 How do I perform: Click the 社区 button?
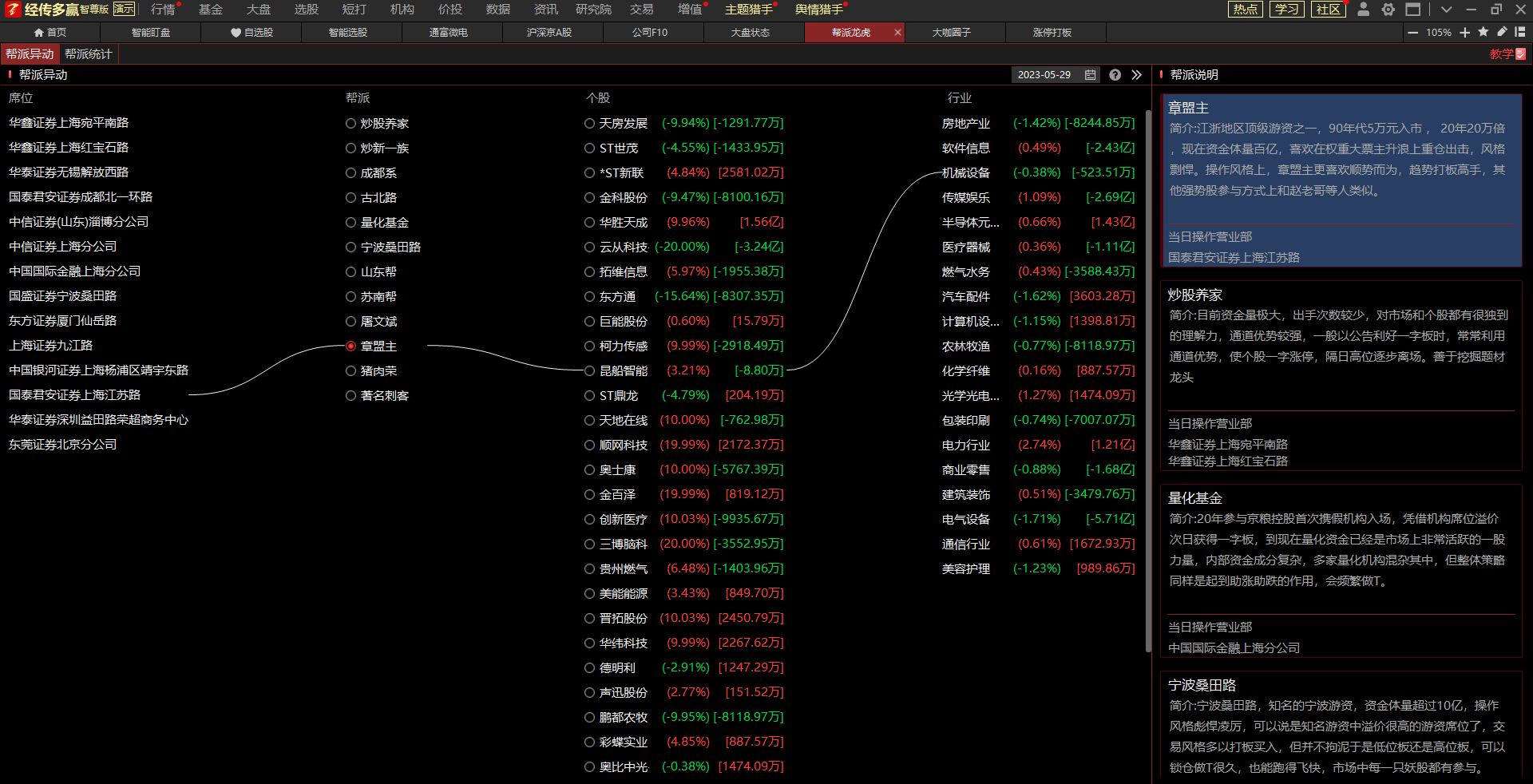(x=1329, y=10)
